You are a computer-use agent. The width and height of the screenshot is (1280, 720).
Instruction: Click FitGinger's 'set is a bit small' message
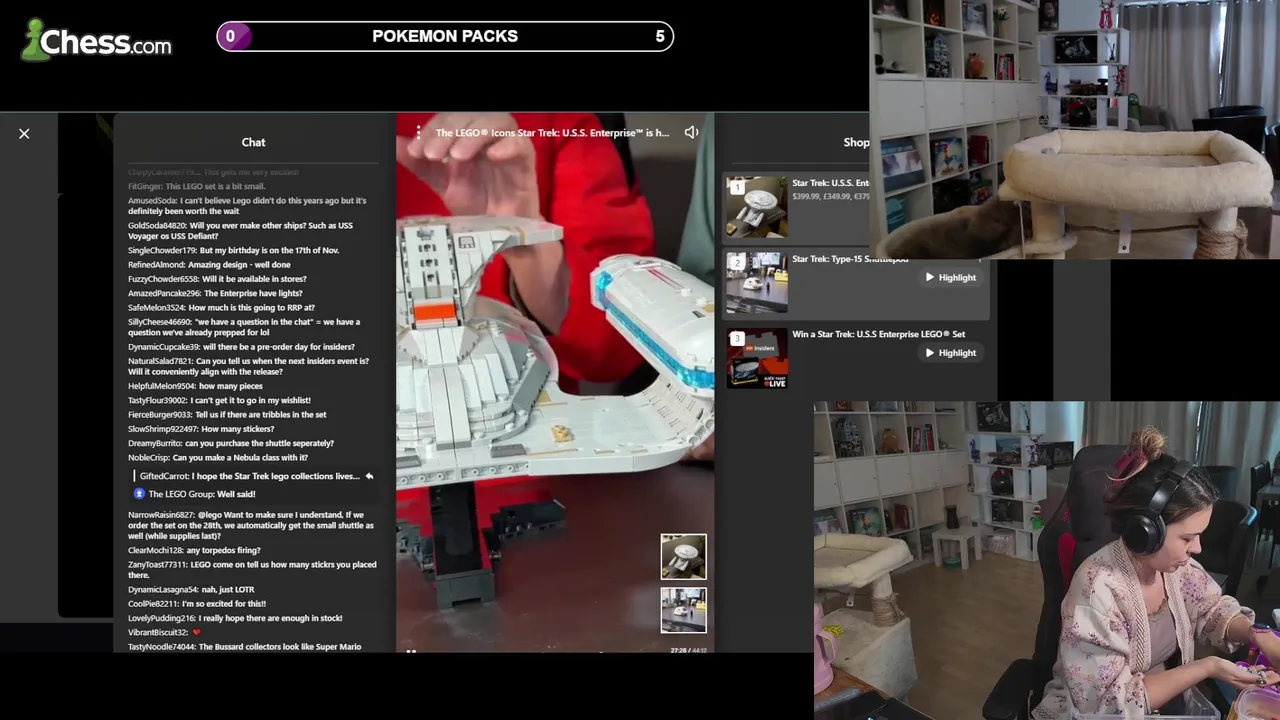[197, 186]
